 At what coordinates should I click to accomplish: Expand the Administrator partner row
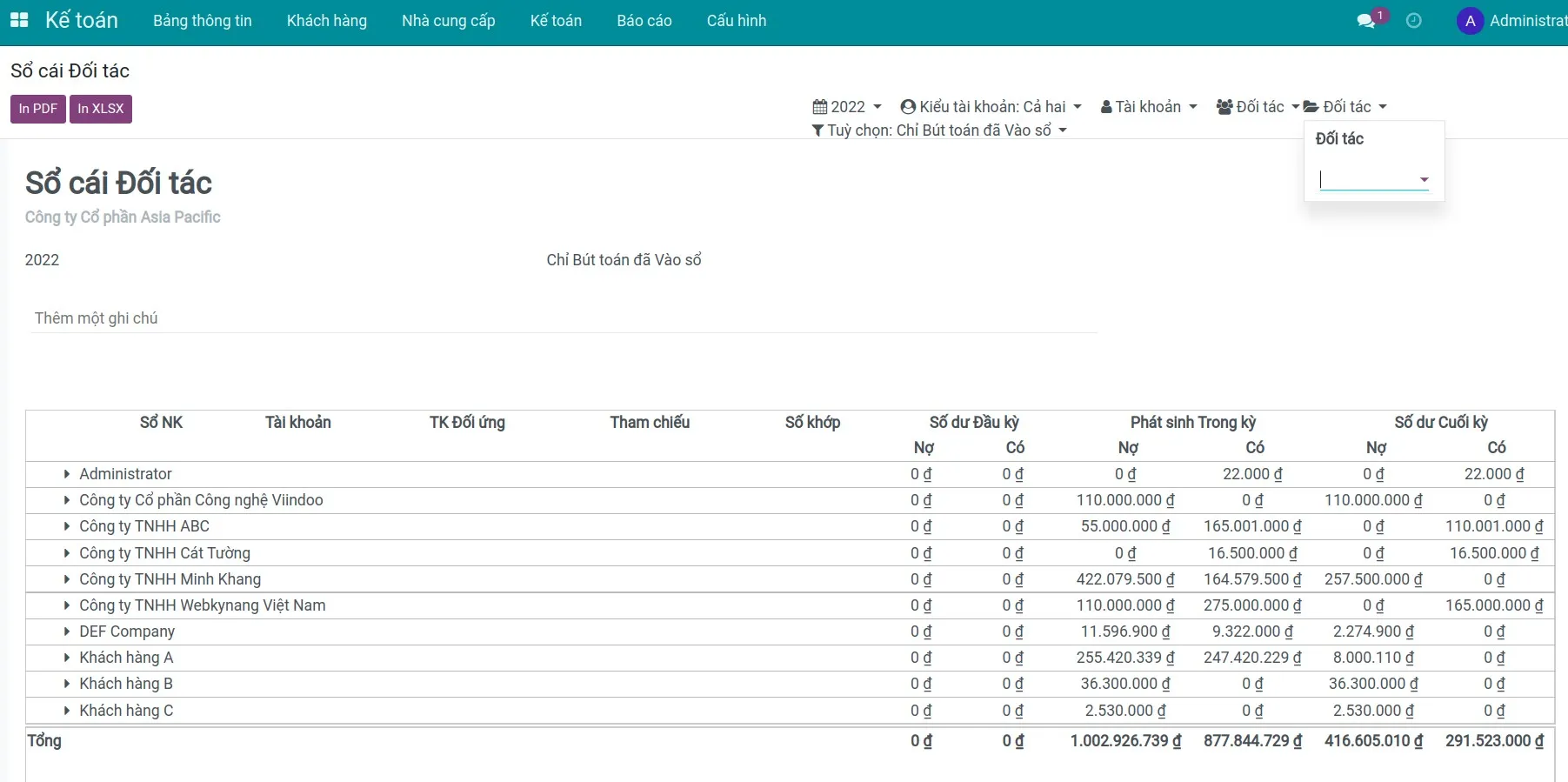(66, 474)
